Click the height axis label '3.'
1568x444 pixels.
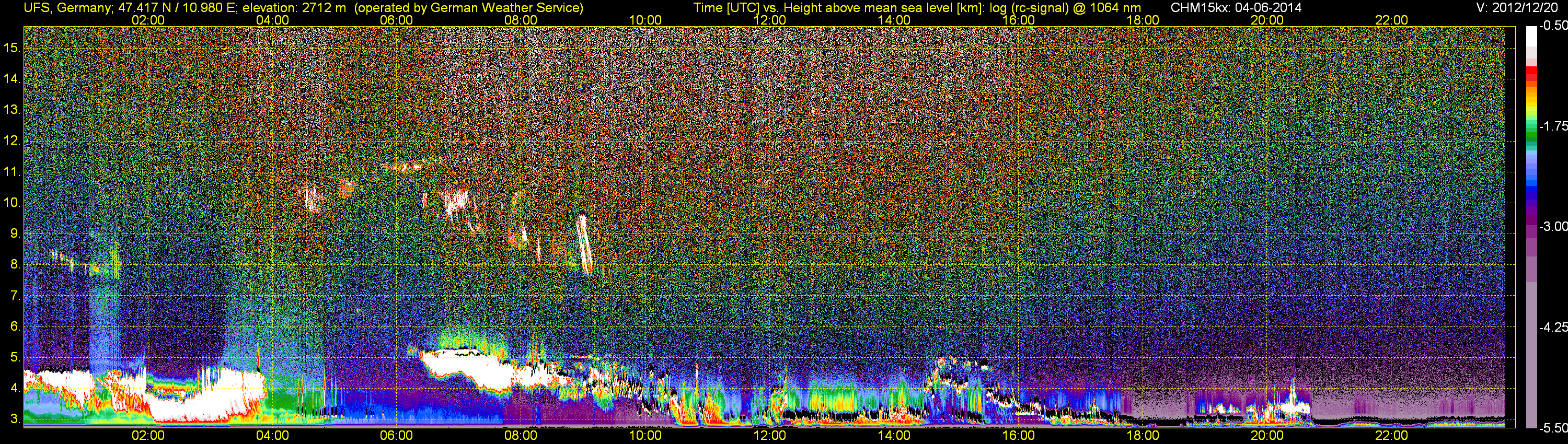point(15,419)
